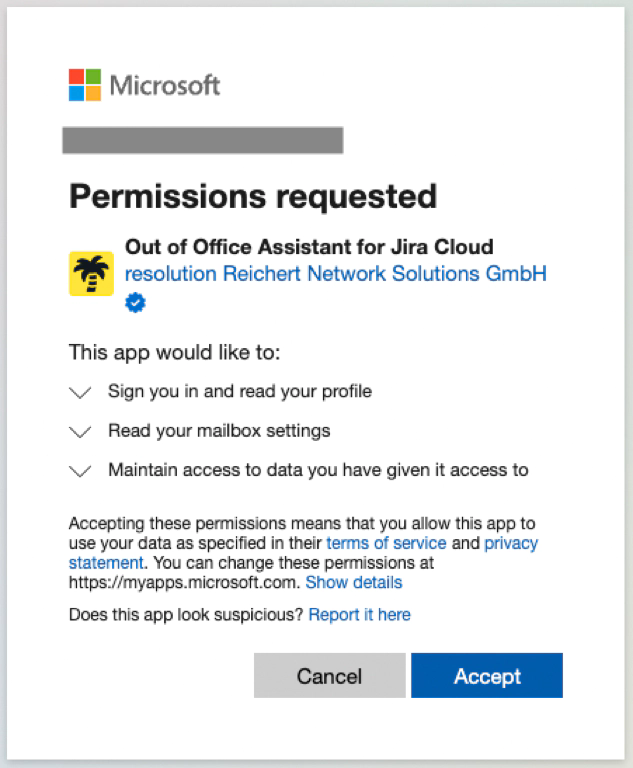This screenshot has width=633, height=768.
Task: Click the 'Read your mailbox settings' permission text
Action: point(219,431)
